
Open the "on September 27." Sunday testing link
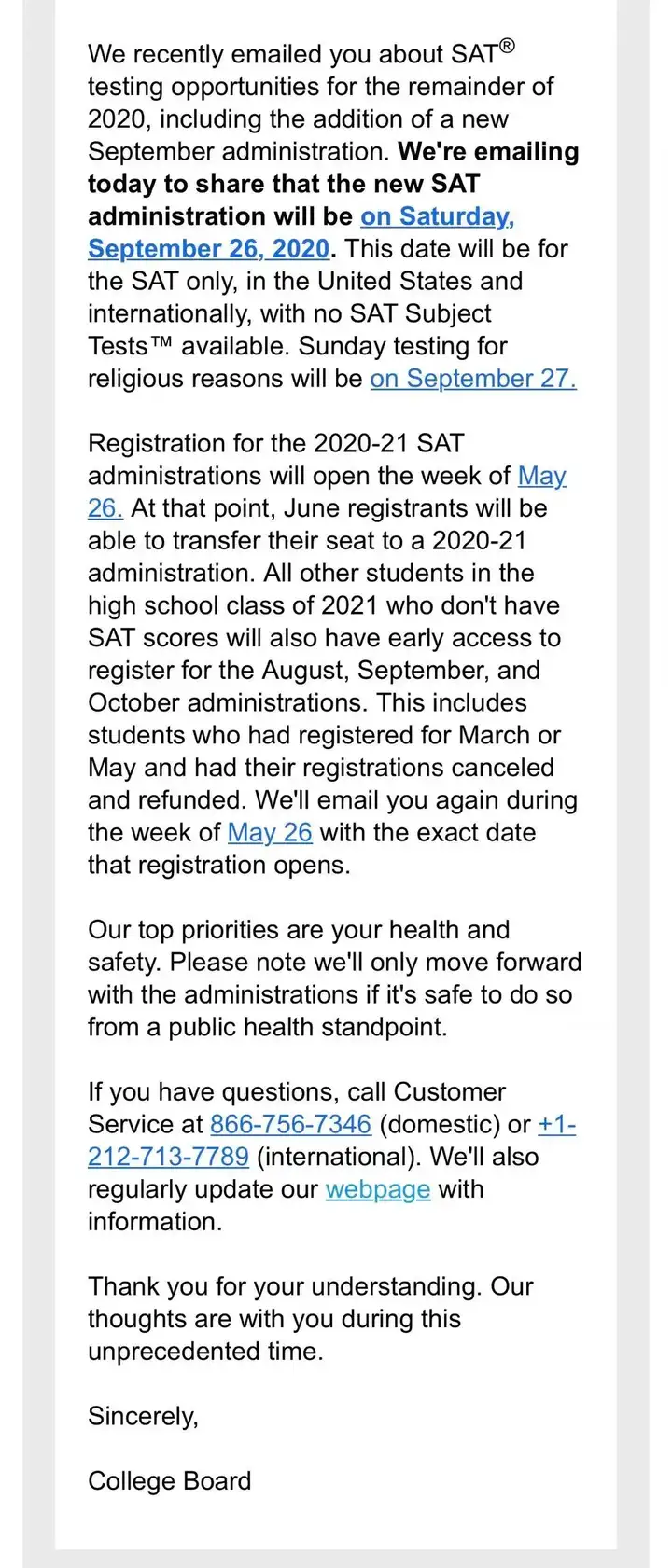pos(473,379)
